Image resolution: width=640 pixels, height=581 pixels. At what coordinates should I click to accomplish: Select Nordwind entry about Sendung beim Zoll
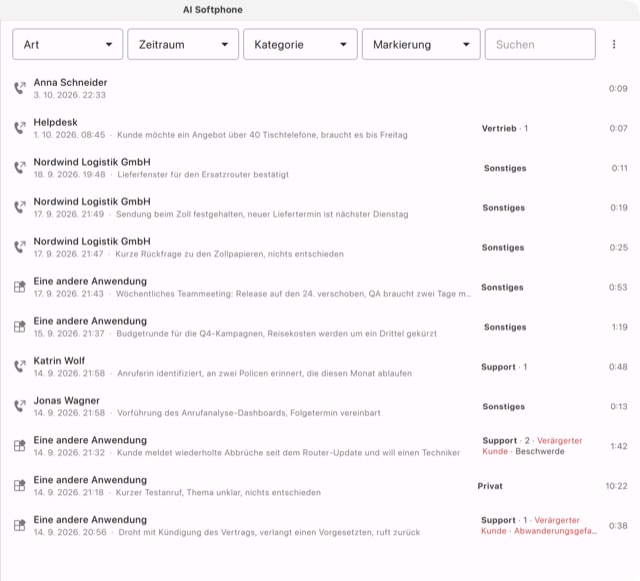click(320, 207)
